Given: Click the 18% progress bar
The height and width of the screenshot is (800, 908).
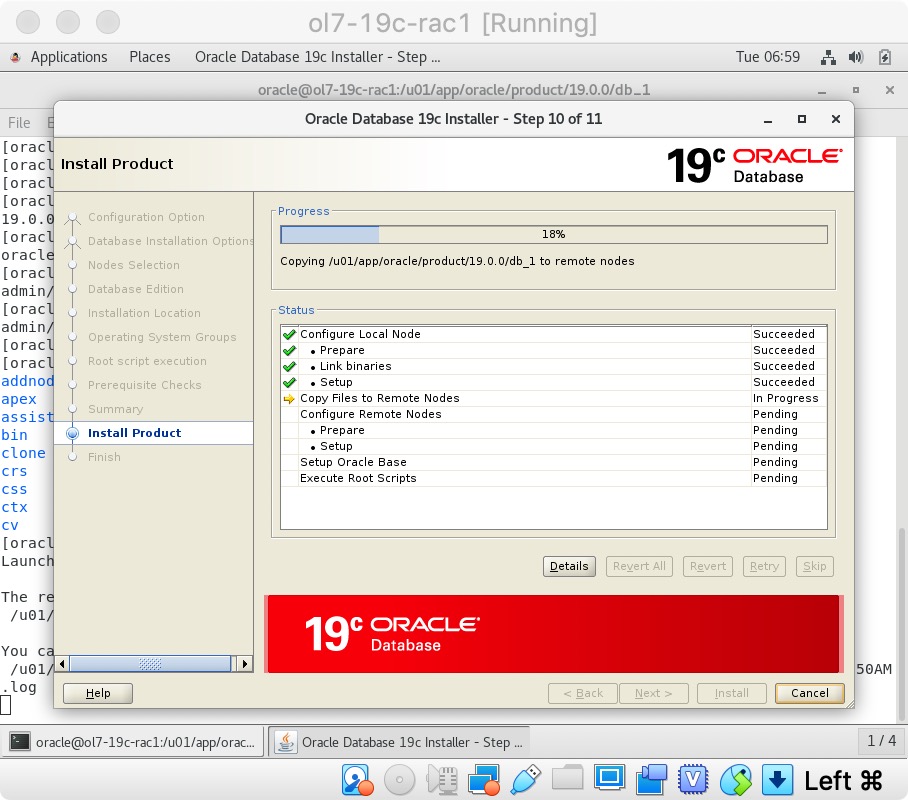Looking at the screenshot, I should [x=554, y=234].
